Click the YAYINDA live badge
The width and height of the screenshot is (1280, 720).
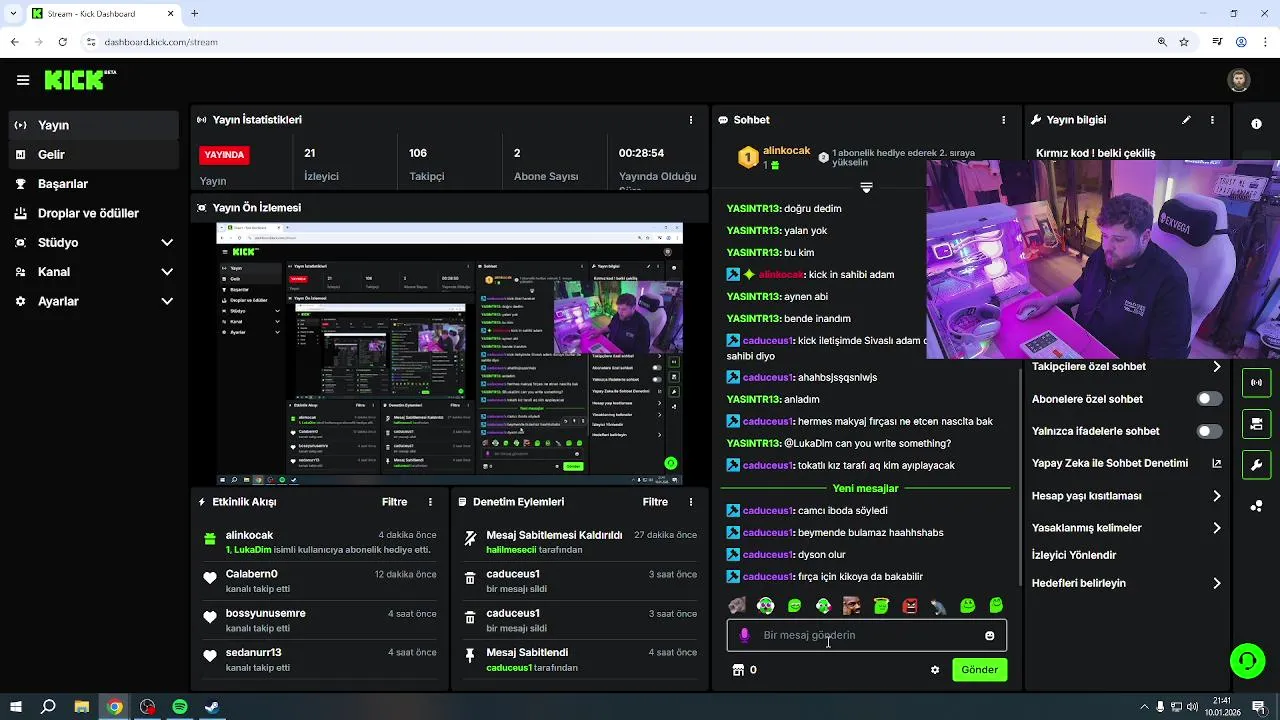(x=224, y=155)
